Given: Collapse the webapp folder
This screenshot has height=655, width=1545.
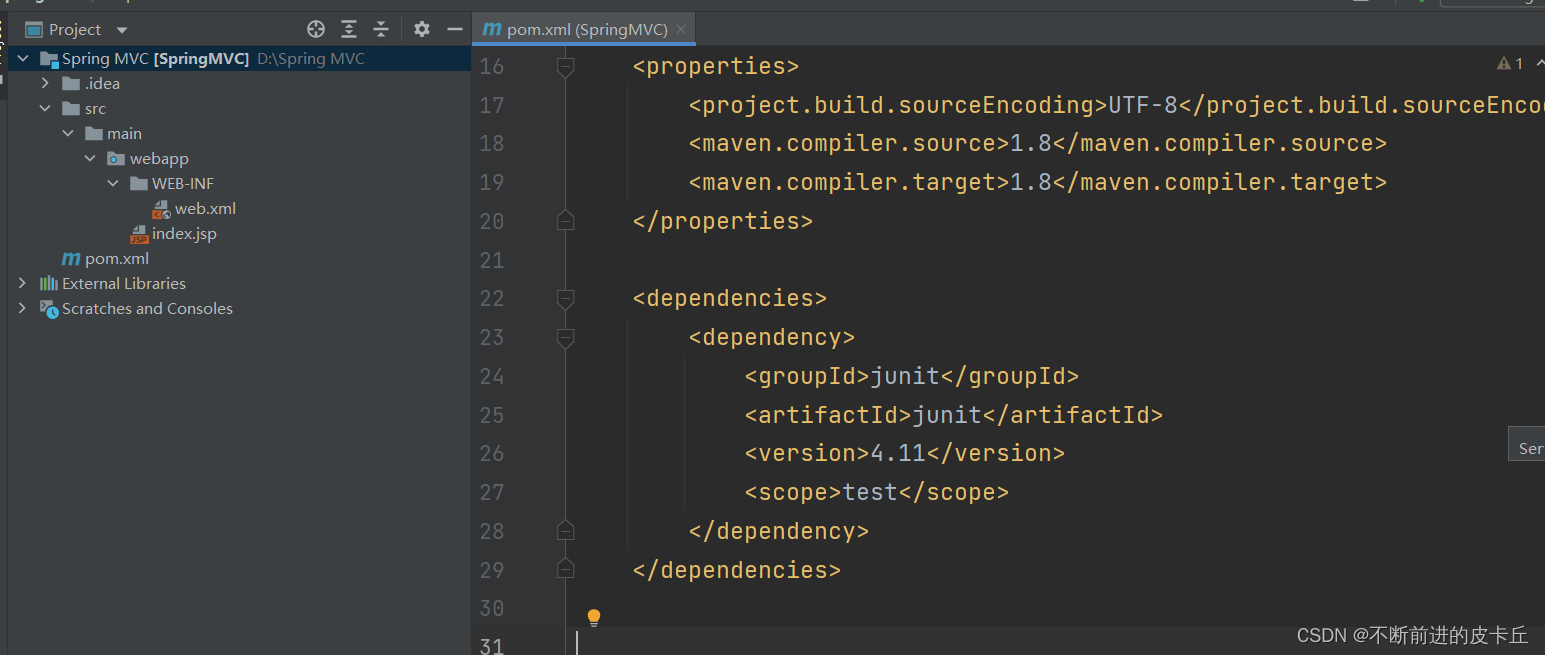Looking at the screenshot, I should pos(91,159).
